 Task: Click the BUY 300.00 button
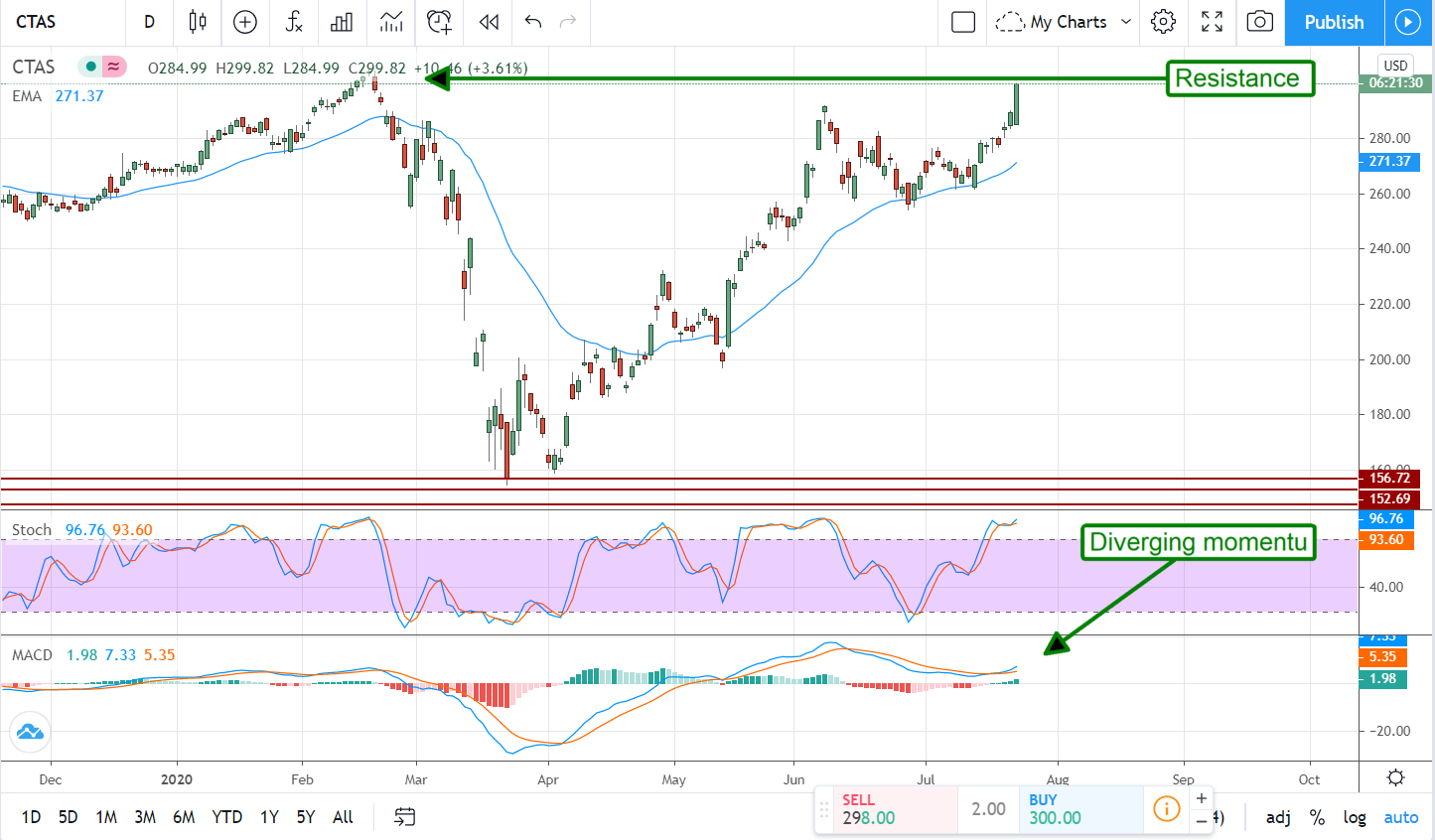[x=1082, y=809]
